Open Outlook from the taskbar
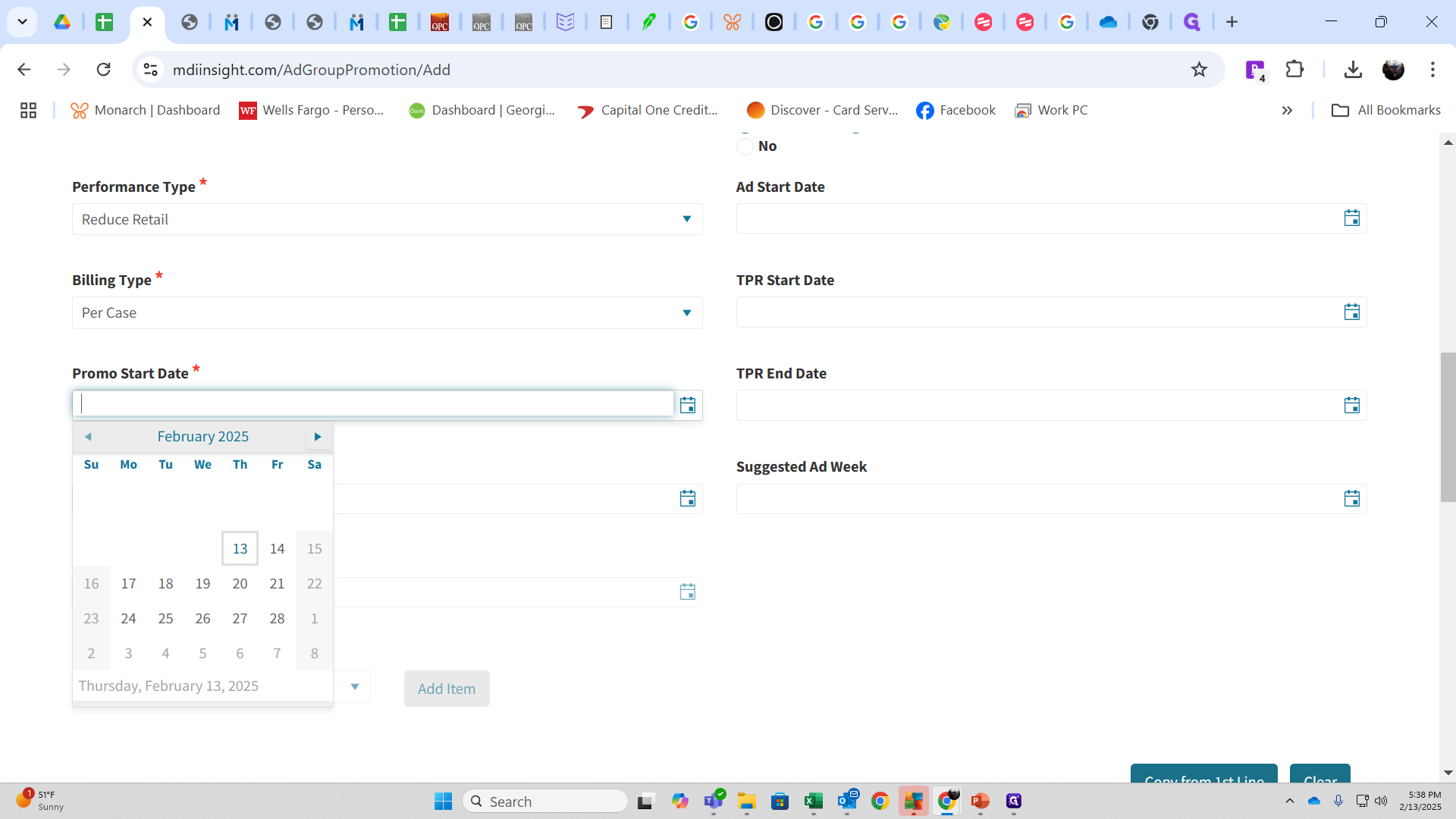The height and width of the screenshot is (819, 1456). coord(847,801)
